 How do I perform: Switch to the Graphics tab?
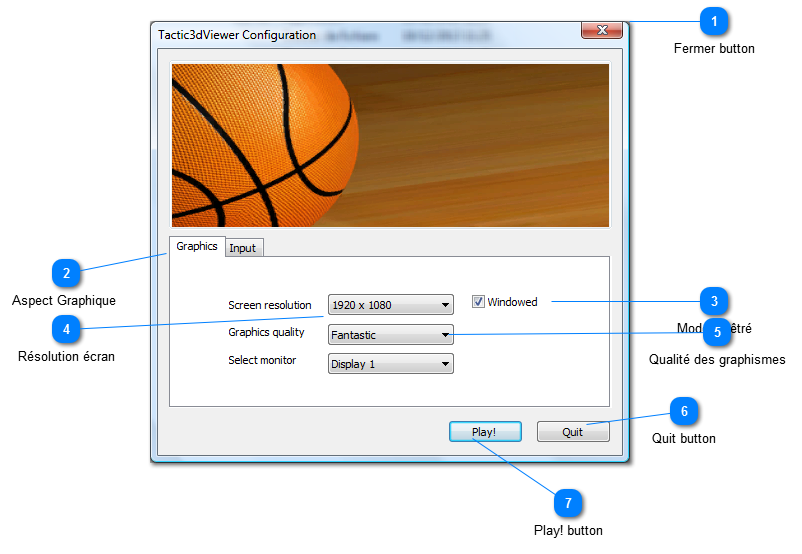pos(197,246)
